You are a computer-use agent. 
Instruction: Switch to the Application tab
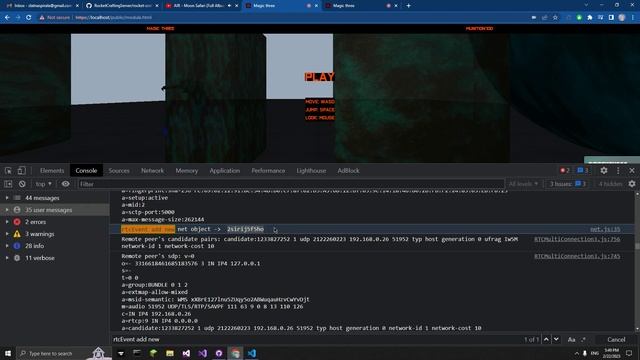click(224, 171)
